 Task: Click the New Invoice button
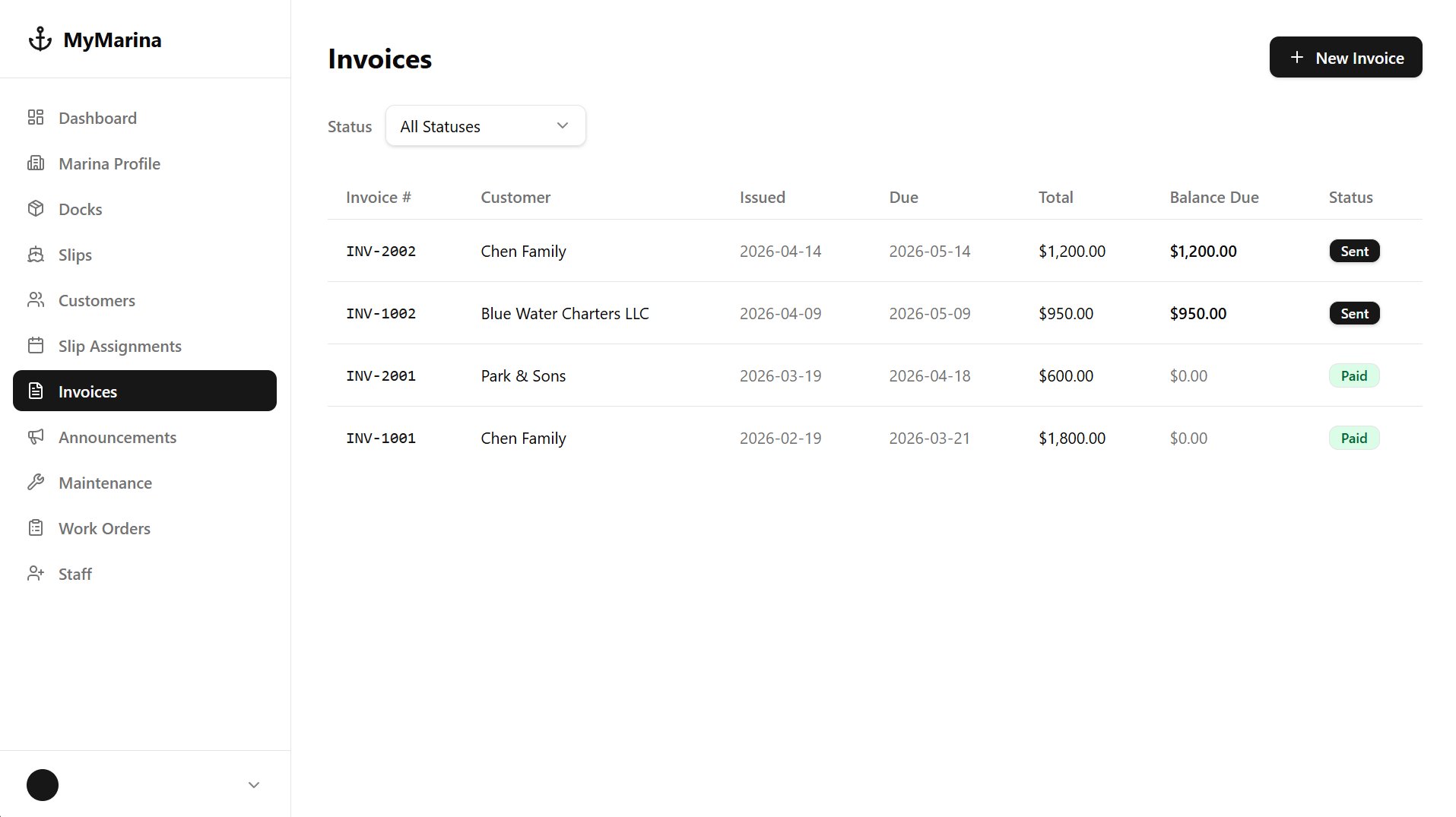point(1345,57)
